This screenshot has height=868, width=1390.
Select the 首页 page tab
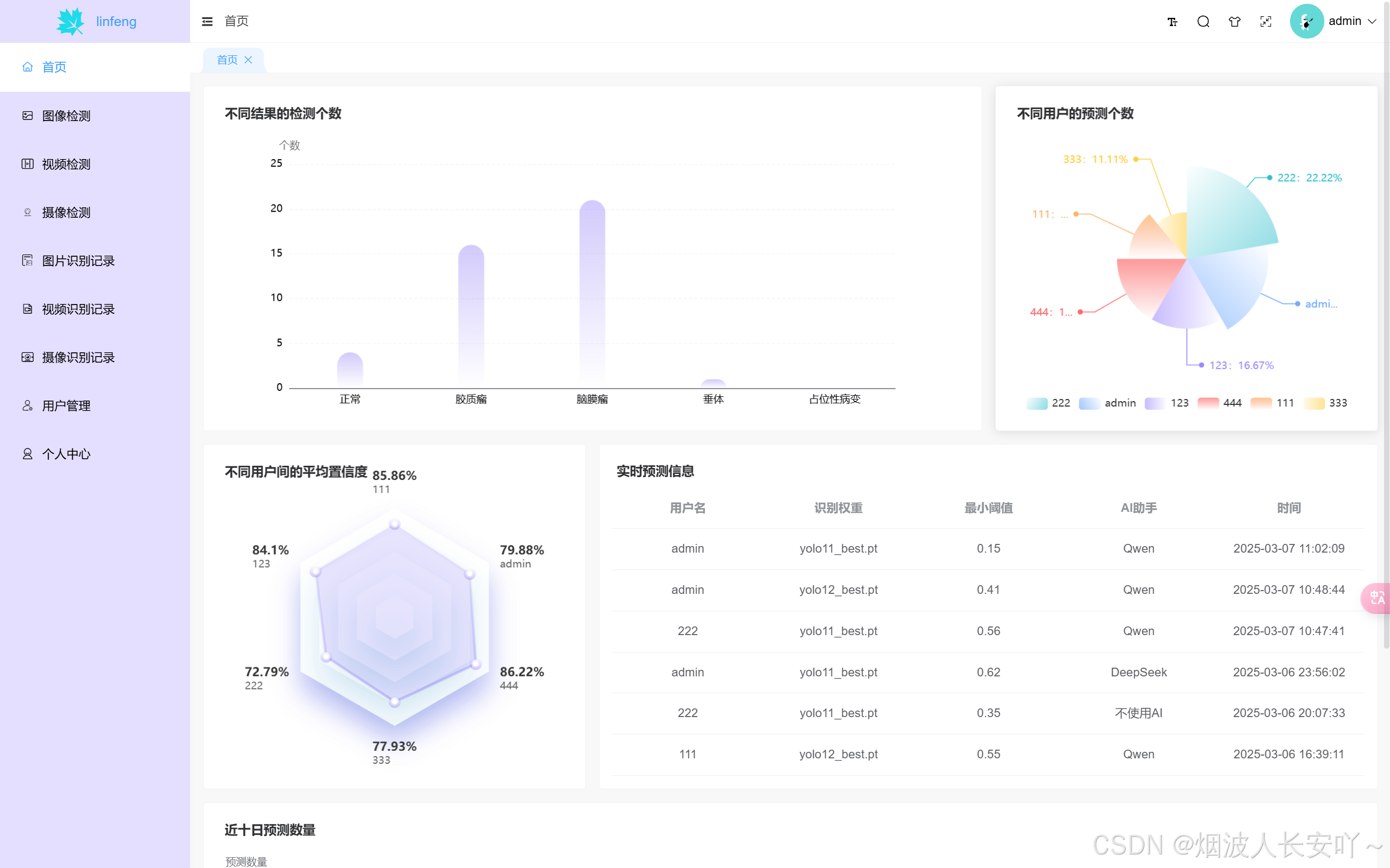click(x=227, y=60)
